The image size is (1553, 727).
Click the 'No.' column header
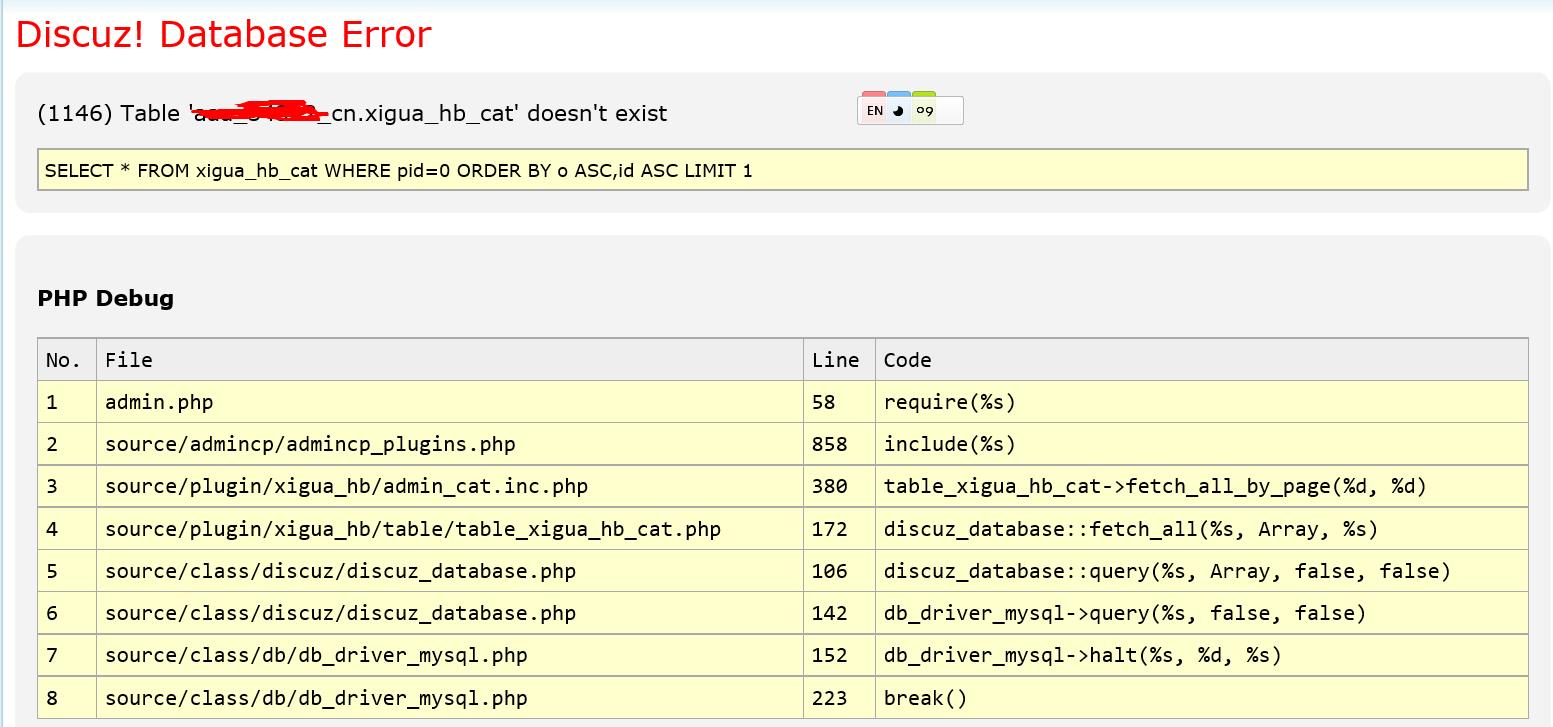pos(67,360)
